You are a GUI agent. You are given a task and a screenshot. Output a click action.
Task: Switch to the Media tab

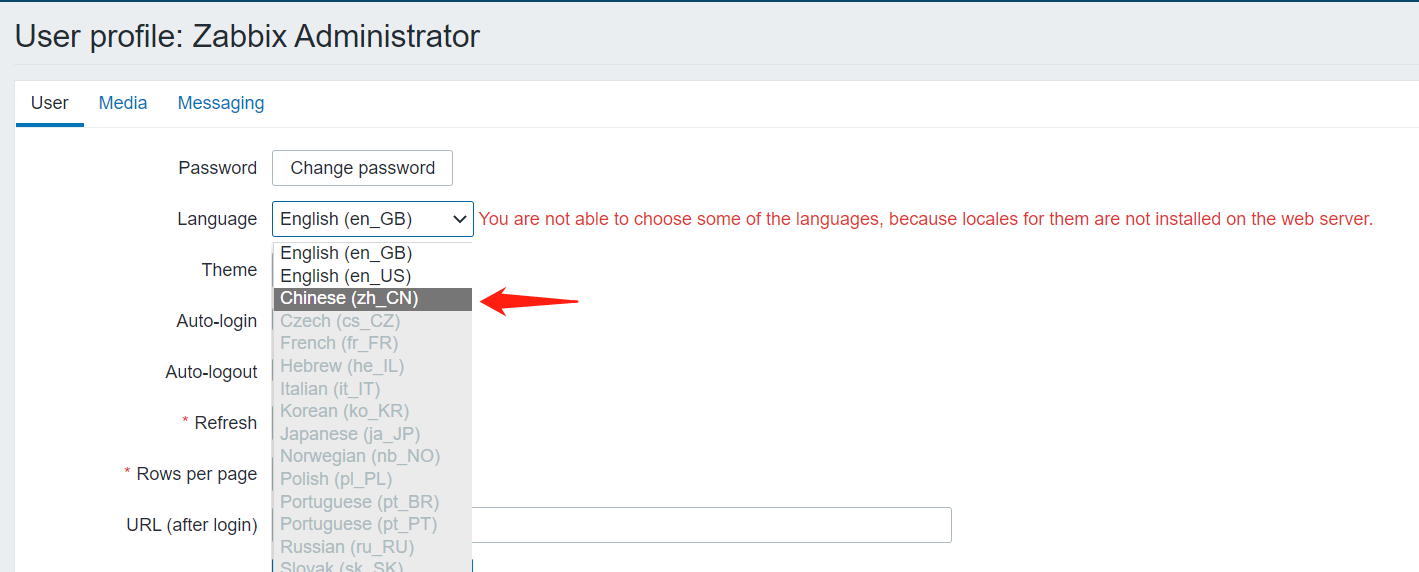point(123,103)
